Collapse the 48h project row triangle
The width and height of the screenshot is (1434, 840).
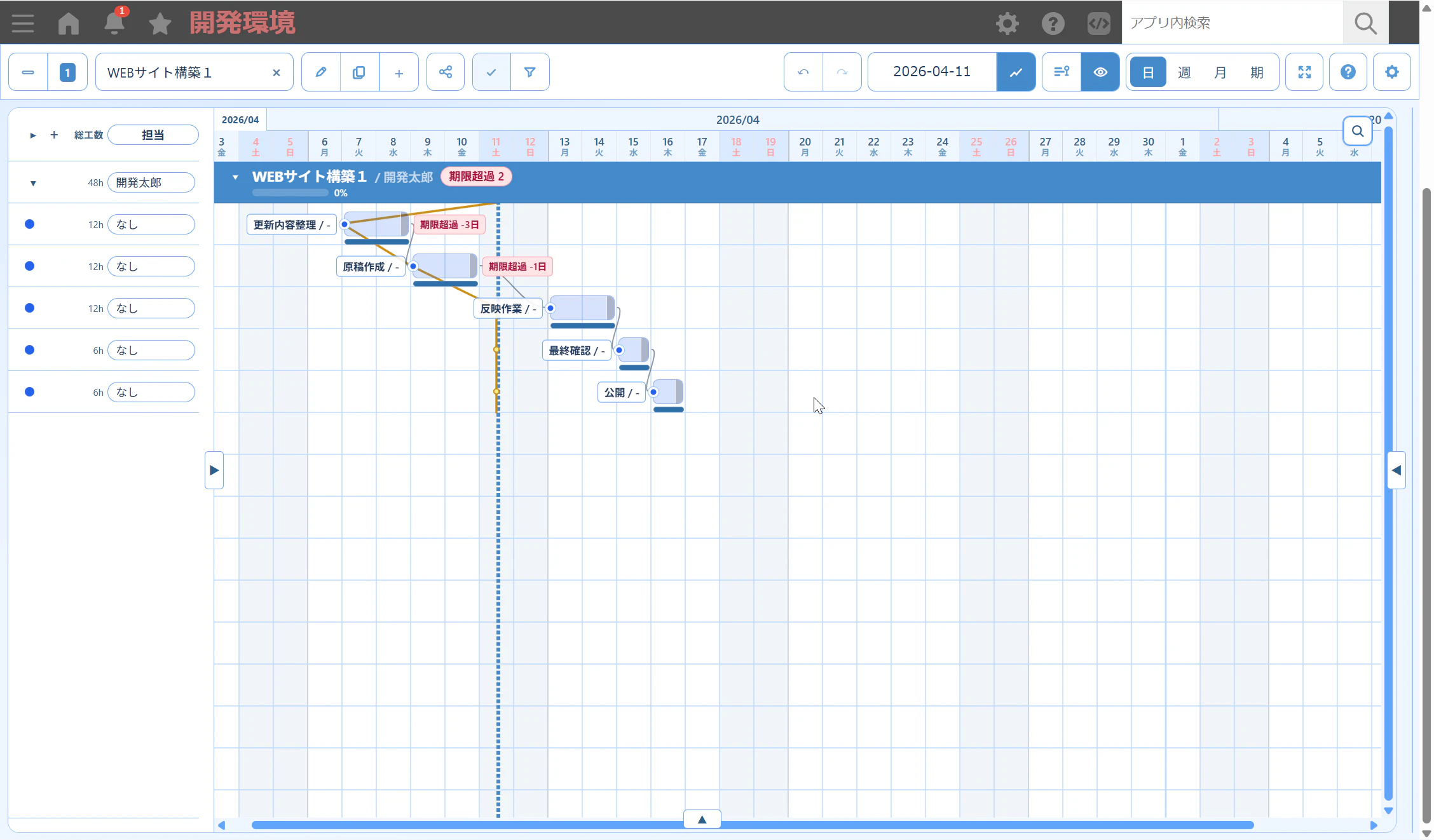tap(33, 184)
